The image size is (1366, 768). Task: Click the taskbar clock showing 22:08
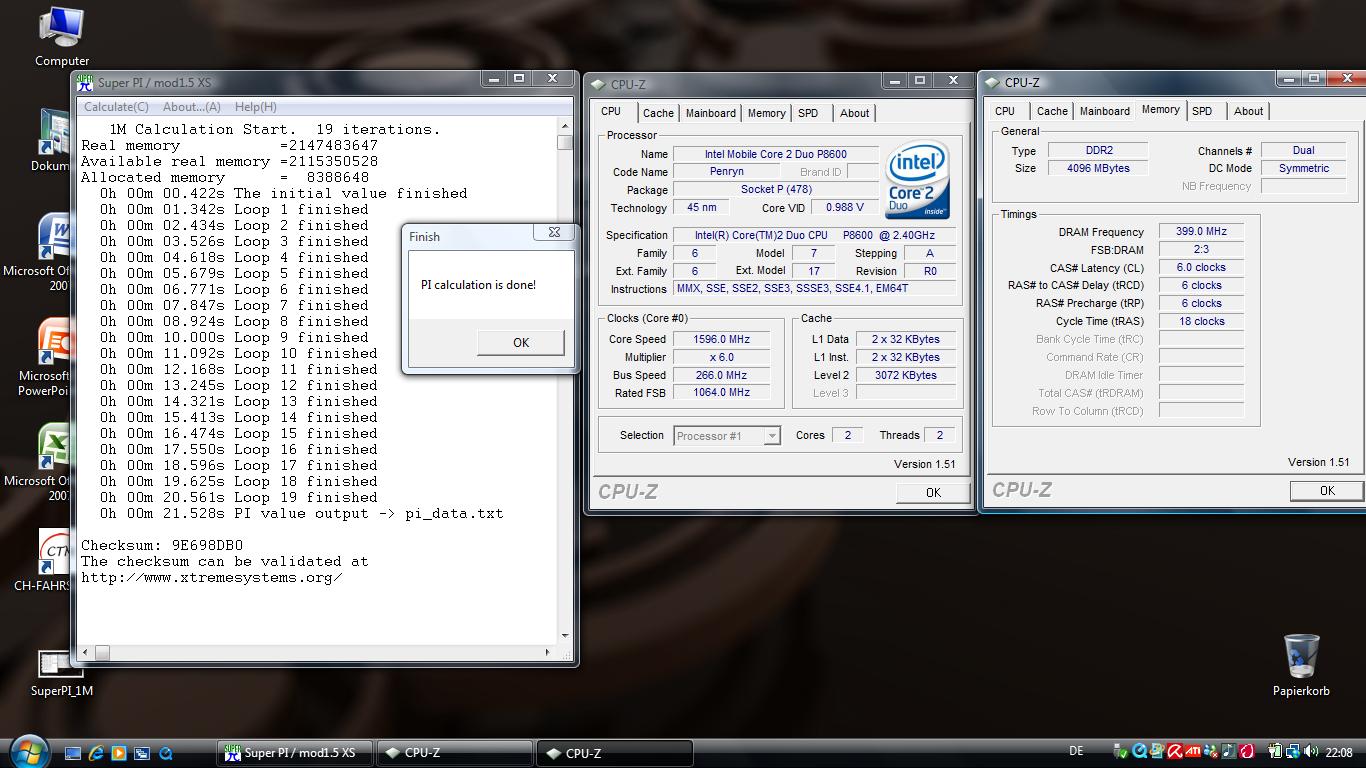coord(1338,752)
